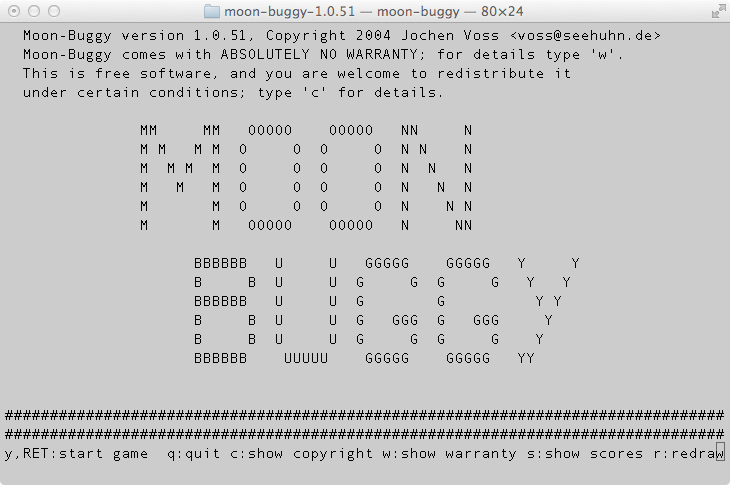Click the 'c:show copyright' hint text
This screenshot has height=485, width=730.
301,453
